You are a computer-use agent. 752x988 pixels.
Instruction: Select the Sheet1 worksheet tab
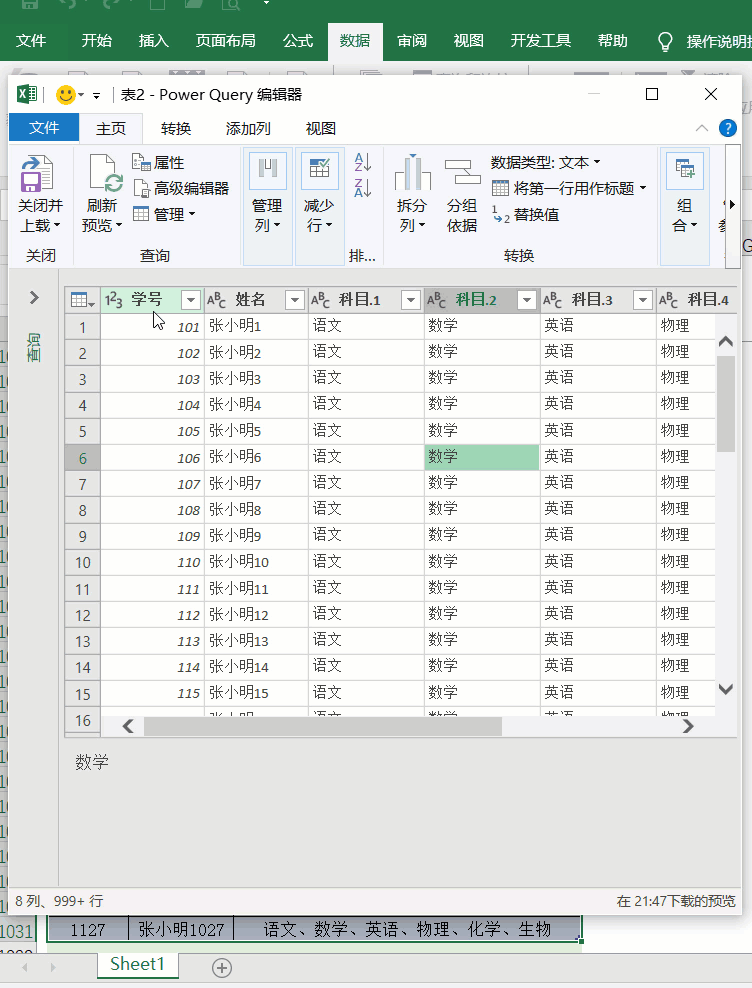coord(137,965)
